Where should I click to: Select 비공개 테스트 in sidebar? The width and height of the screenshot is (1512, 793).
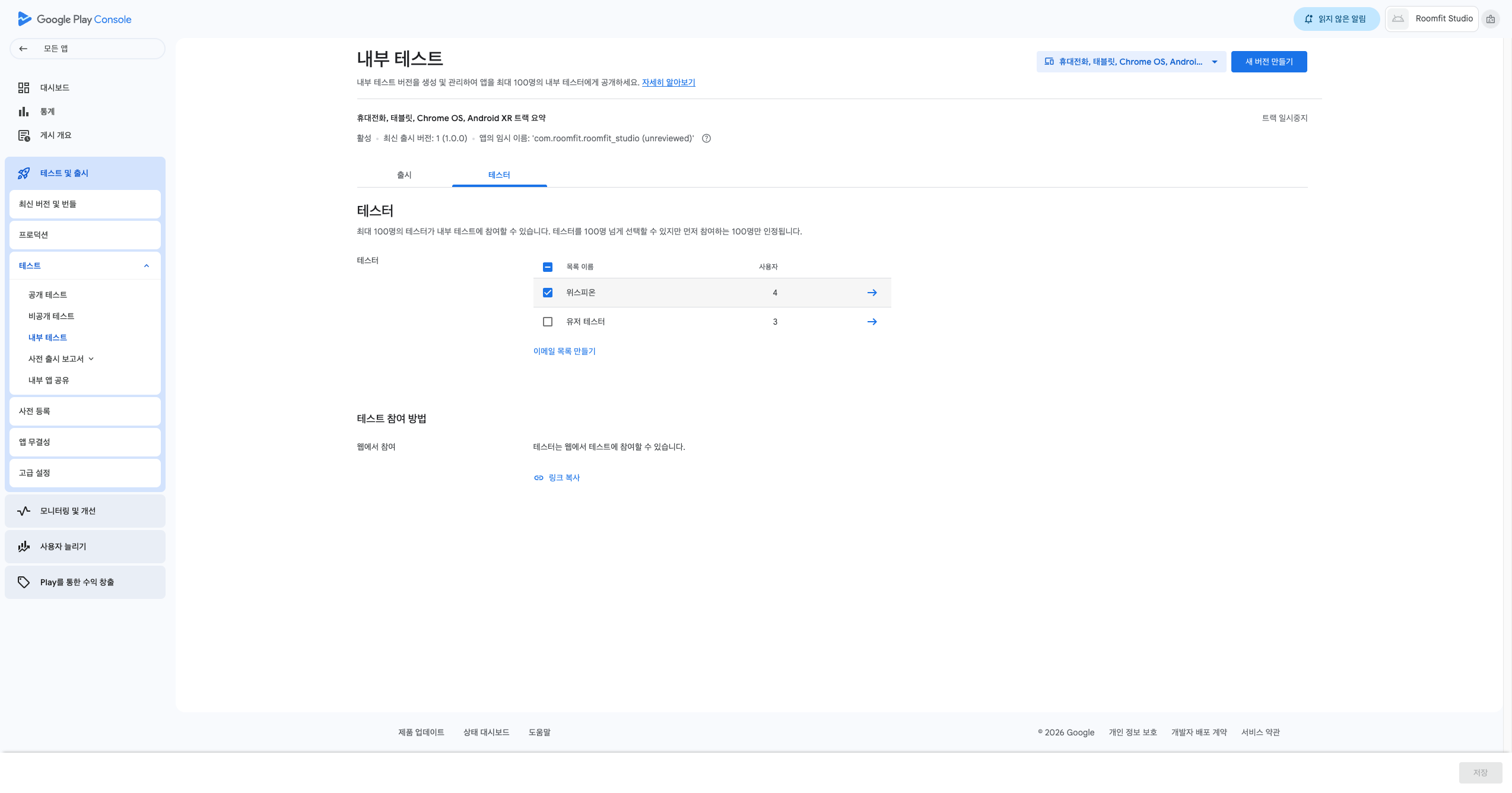point(51,316)
